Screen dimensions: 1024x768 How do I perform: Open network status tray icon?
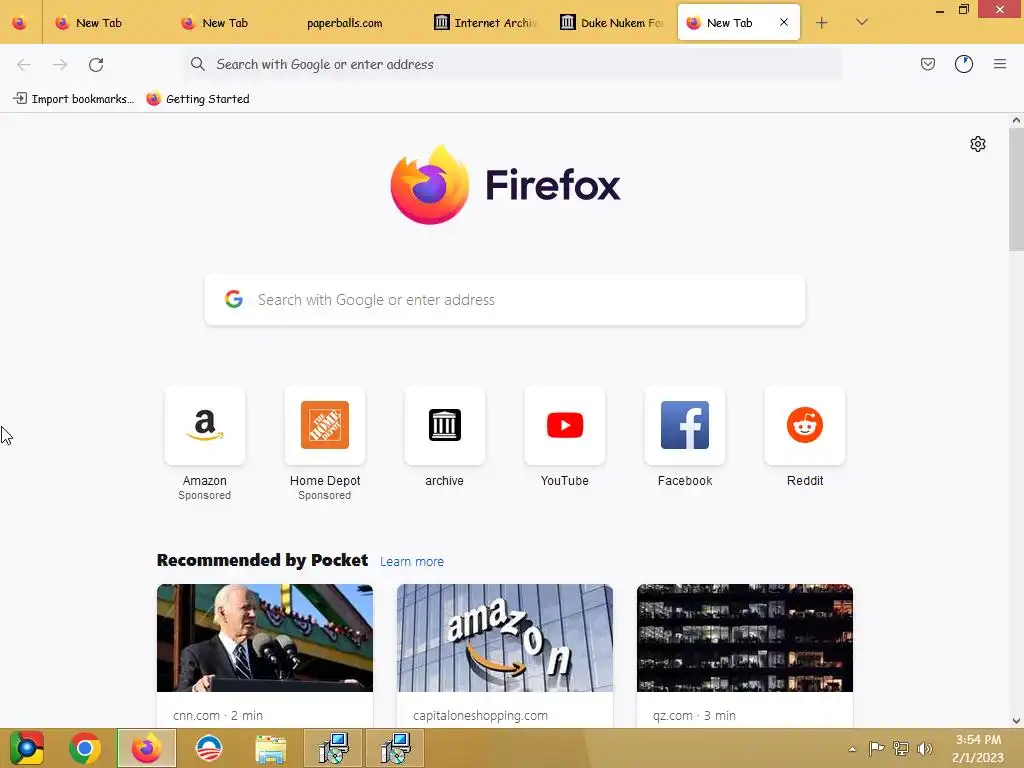click(x=901, y=748)
